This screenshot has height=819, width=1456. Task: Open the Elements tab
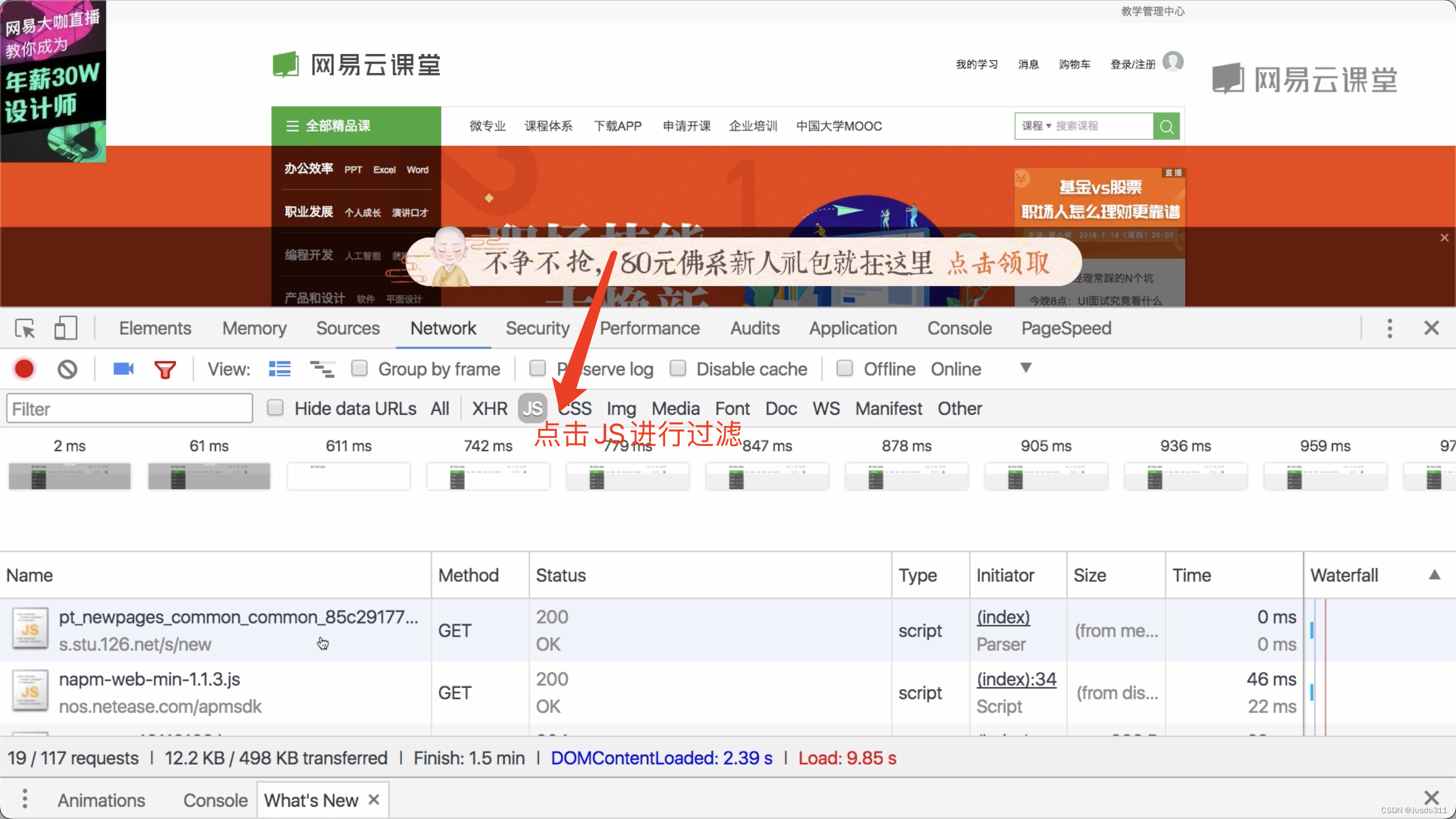tap(155, 328)
